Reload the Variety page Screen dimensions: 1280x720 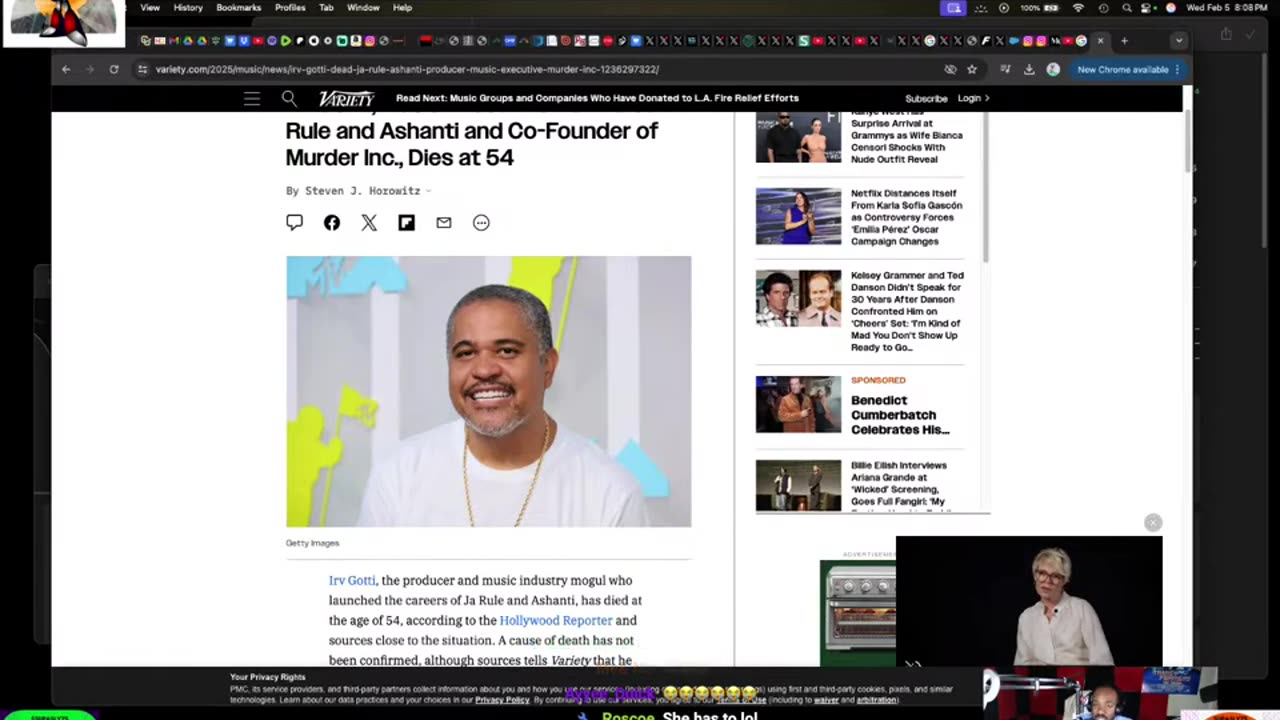coord(114,69)
